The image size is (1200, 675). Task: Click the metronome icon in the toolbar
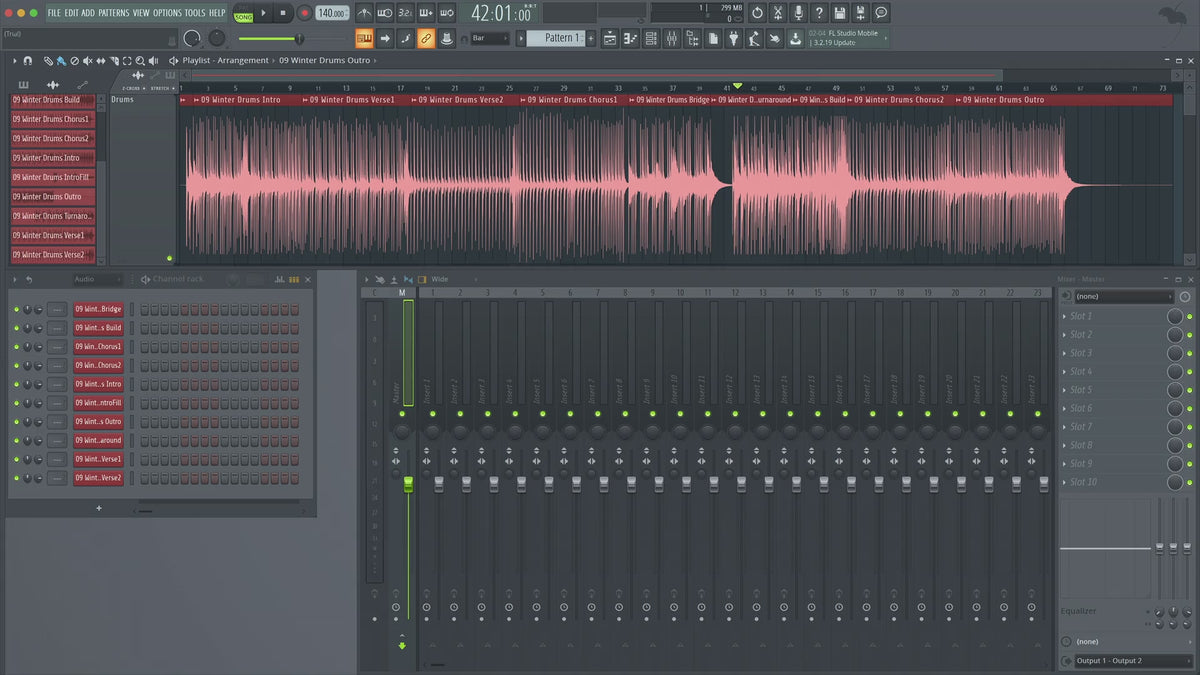364,13
